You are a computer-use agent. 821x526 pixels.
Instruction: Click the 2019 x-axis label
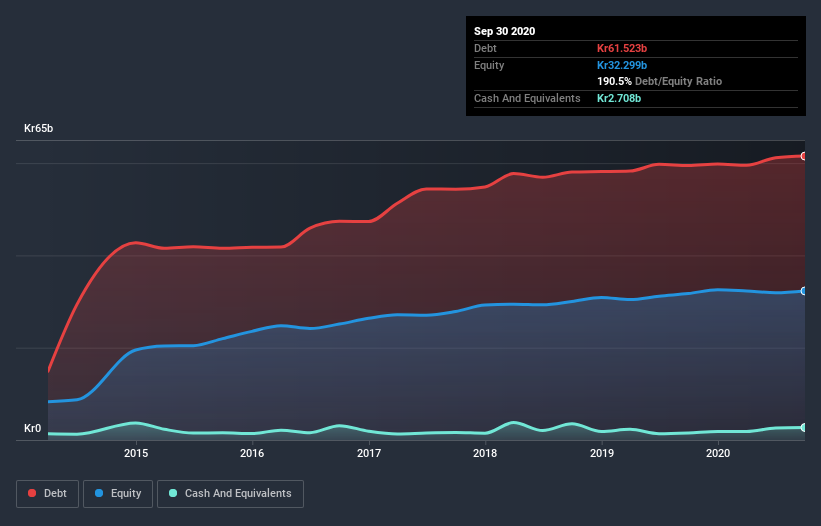602,453
